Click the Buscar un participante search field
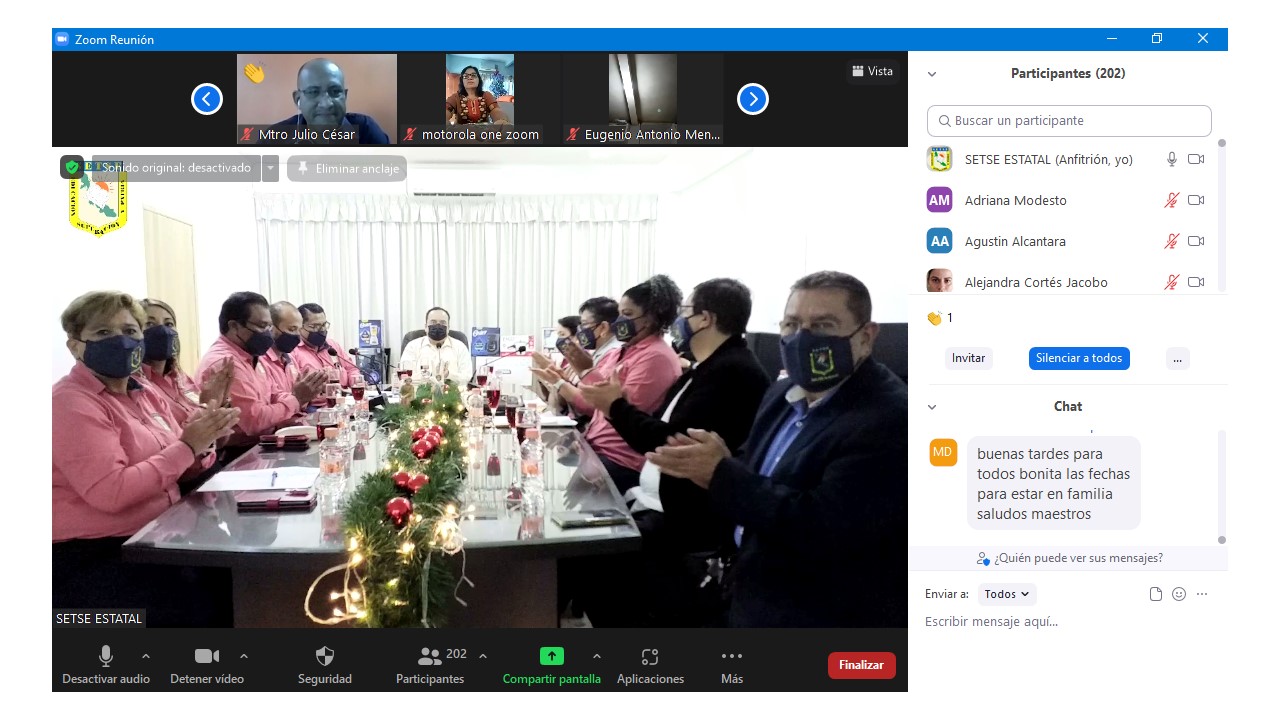Screen dimensions: 1280x720 click(1069, 121)
